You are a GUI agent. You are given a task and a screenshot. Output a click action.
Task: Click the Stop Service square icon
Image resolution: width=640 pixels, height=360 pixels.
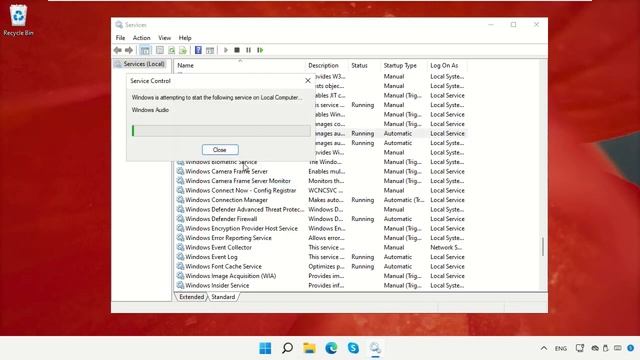[x=237, y=50]
